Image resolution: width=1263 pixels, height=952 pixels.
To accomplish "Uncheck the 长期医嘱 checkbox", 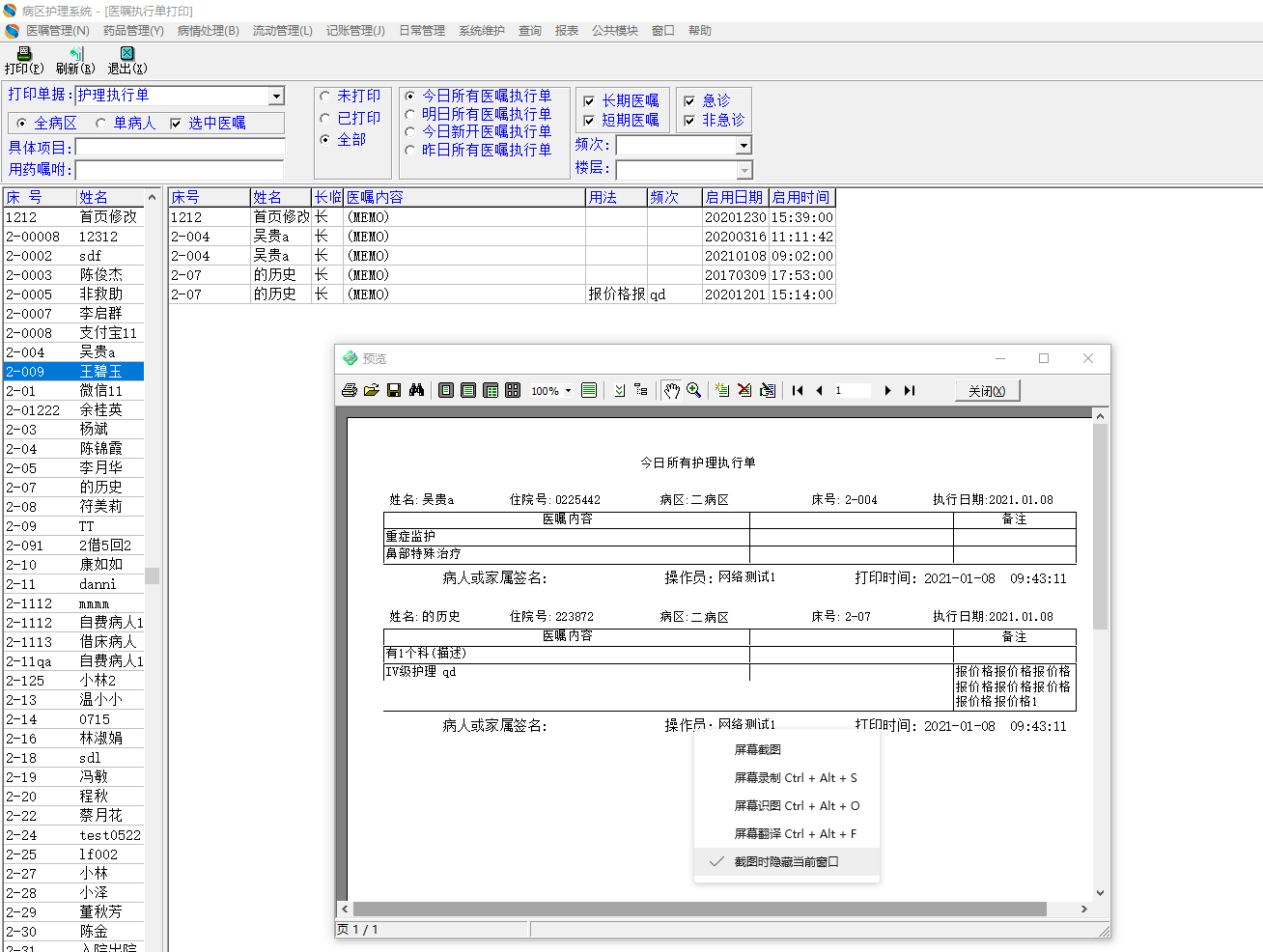I will coord(589,101).
